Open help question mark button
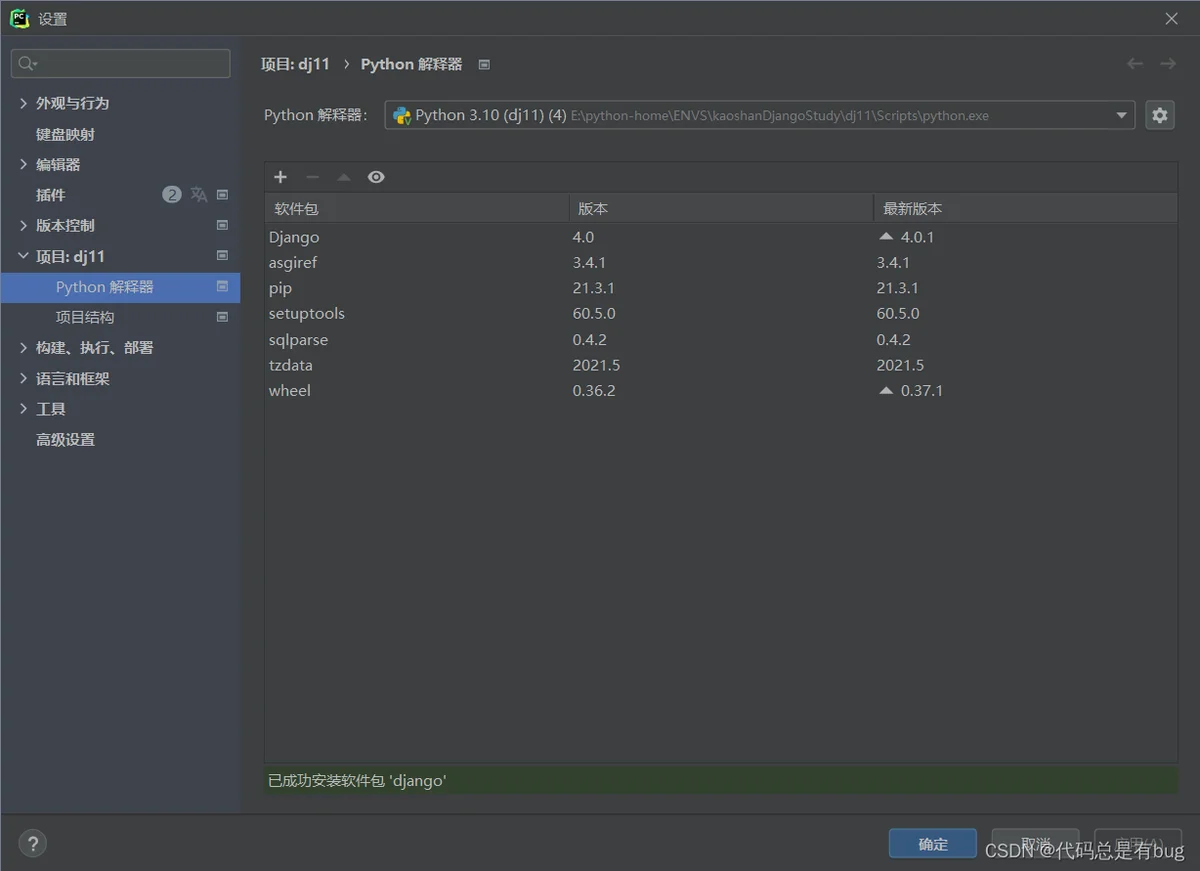The height and width of the screenshot is (871, 1200). [33, 844]
